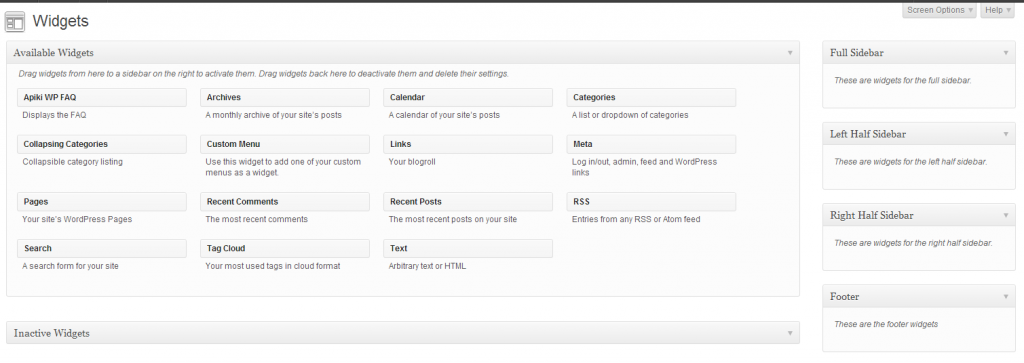The image size is (1024, 363).
Task: Collapse the Available Widgets panel arrow
Action: (790, 53)
